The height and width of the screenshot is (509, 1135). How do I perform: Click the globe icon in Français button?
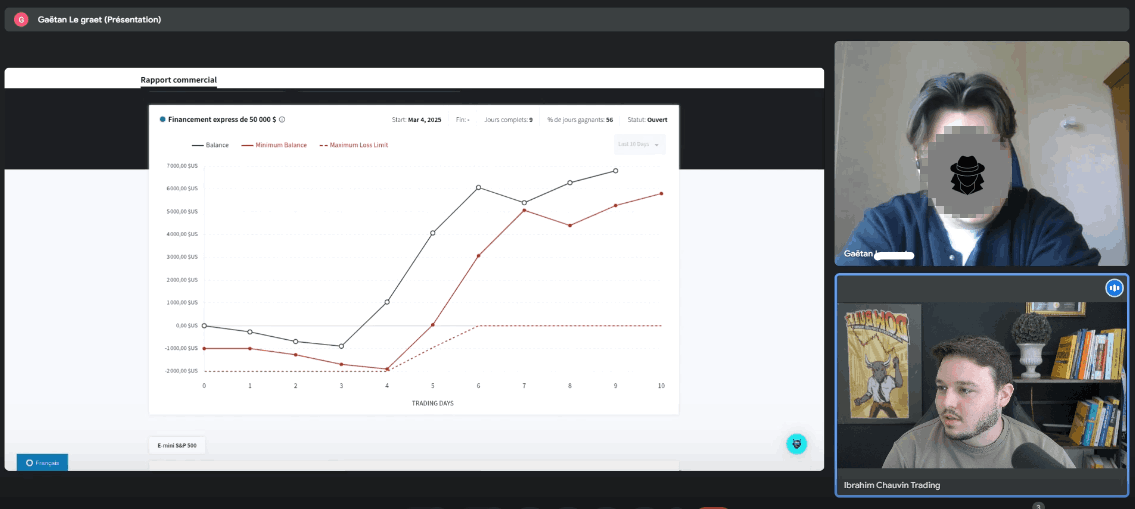pyautogui.click(x=29, y=462)
